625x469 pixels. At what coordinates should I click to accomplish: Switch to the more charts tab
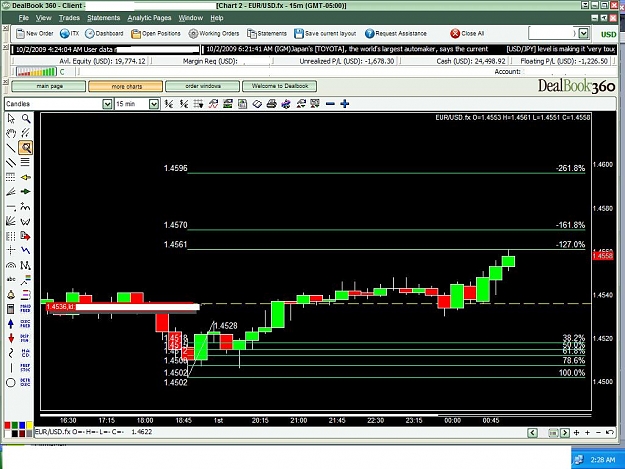(x=126, y=86)
